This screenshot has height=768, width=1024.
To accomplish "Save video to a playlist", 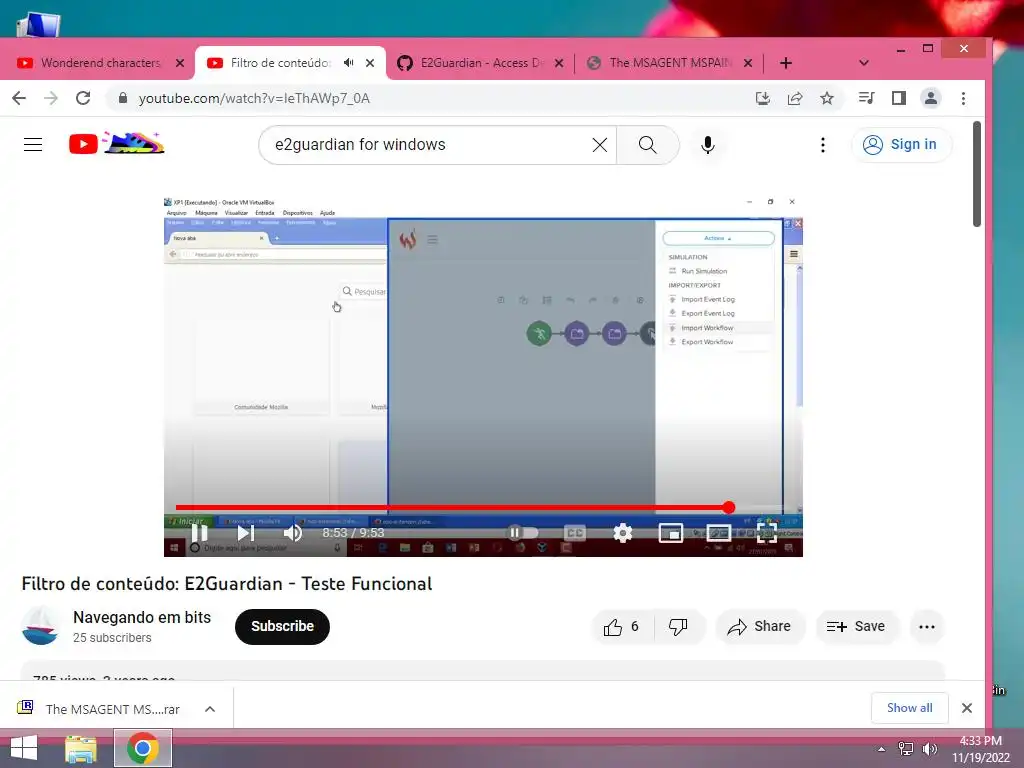I will [x=856, y=627].
